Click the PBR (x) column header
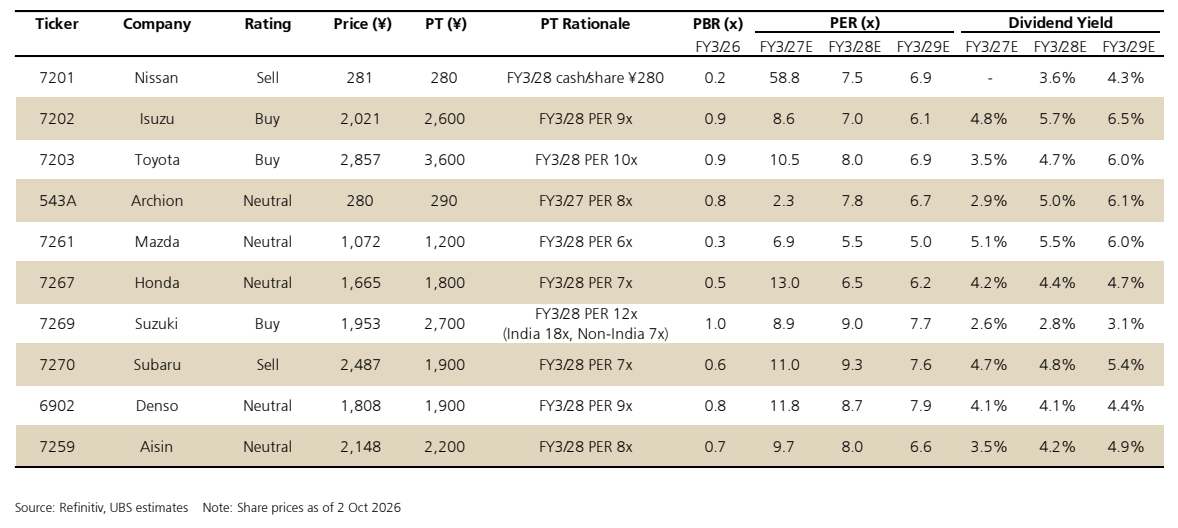 pos(717,24)
